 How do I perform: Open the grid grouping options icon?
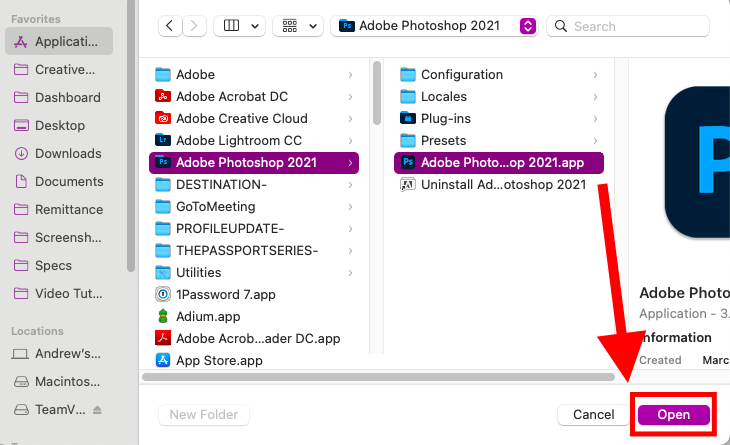tap(290, 26)
